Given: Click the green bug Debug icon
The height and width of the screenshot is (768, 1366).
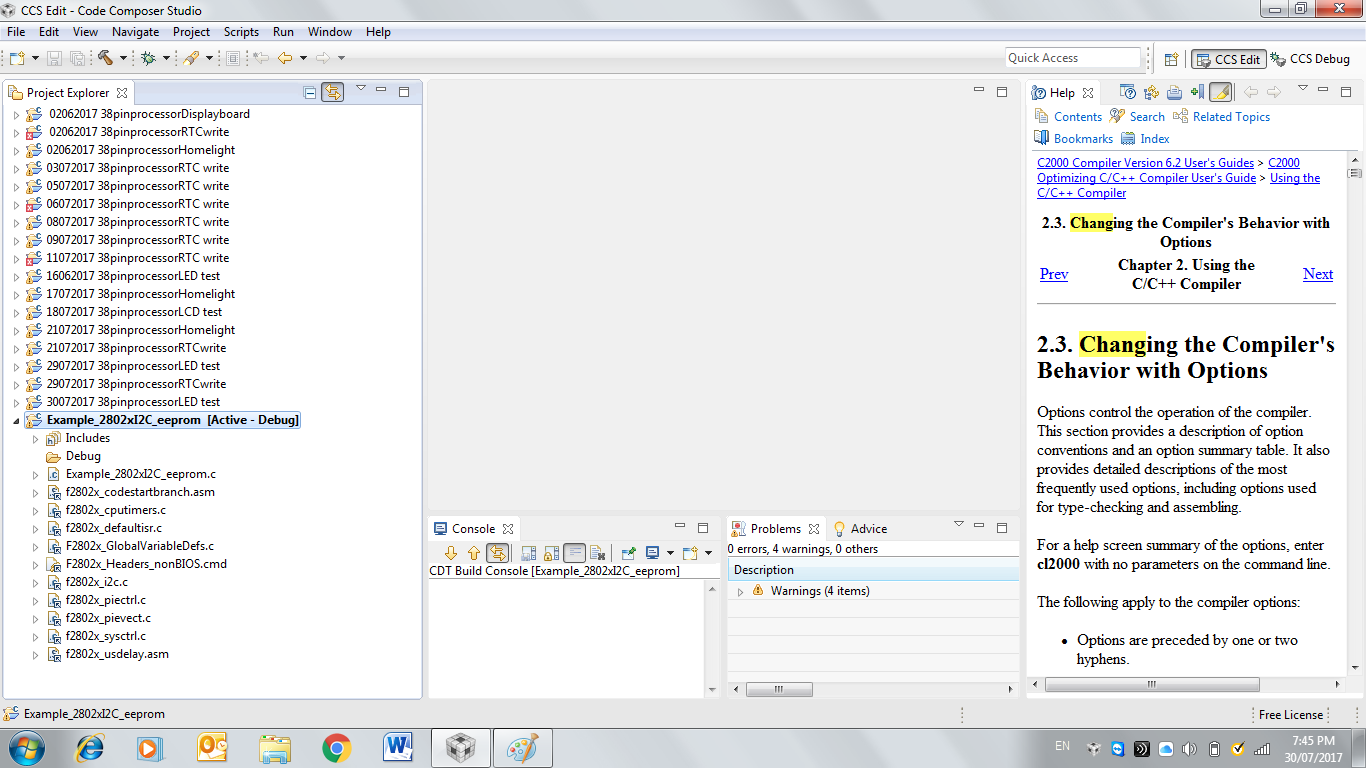Looking at the screenshot, I should tap(148, 58).
